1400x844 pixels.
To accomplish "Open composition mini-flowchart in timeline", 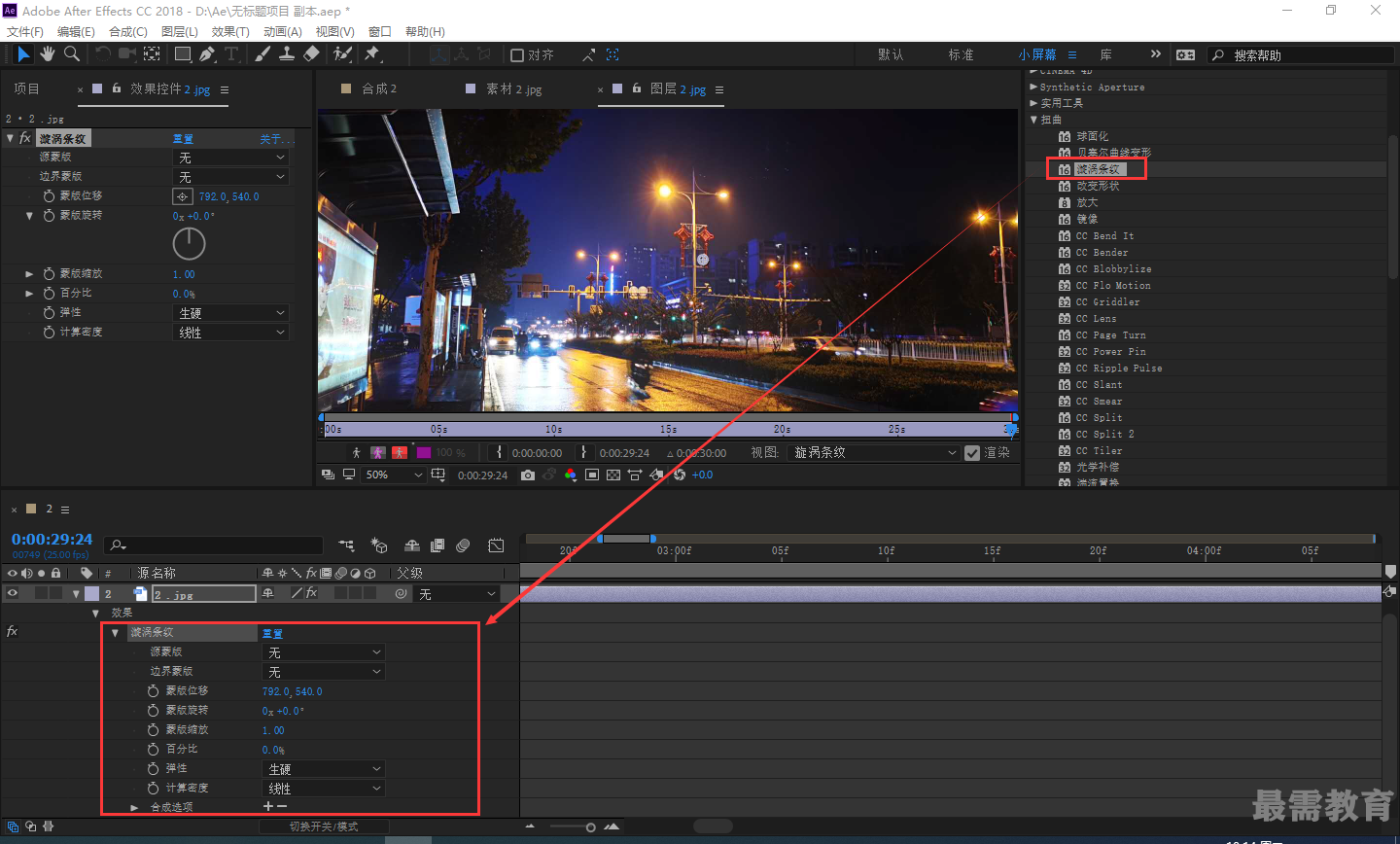I will [x=346, y=545].
